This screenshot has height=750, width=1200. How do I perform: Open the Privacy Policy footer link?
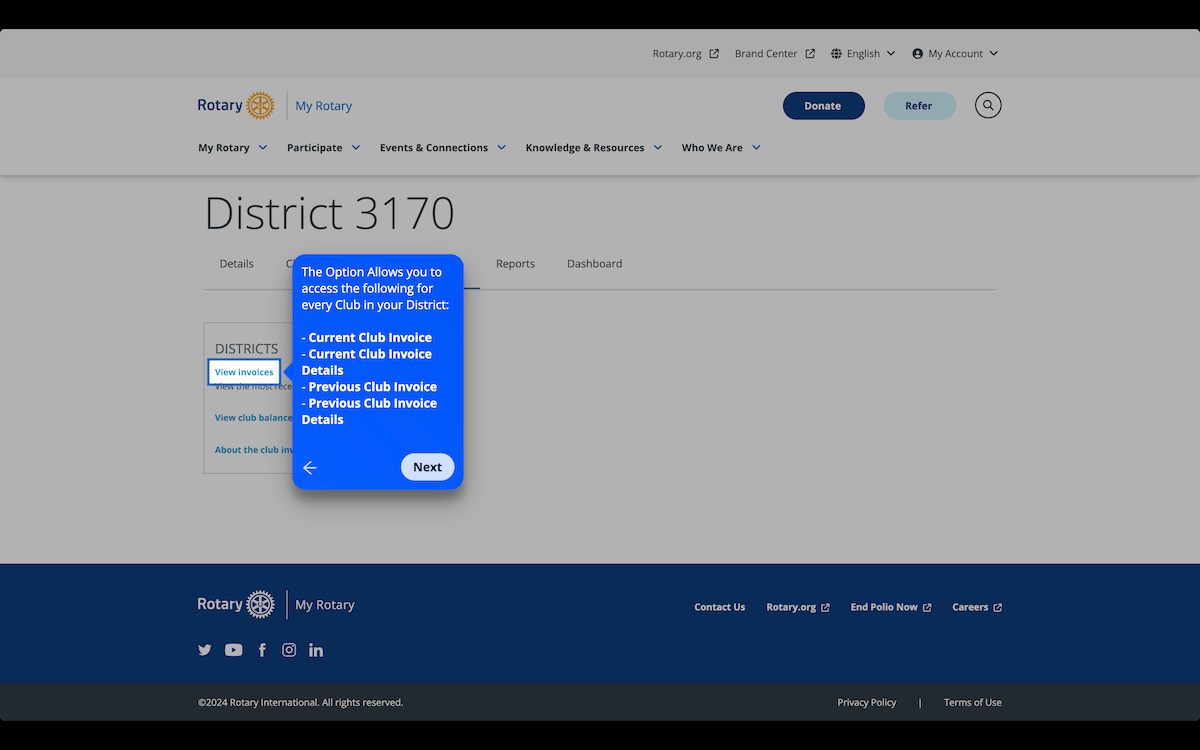point(866,703)
